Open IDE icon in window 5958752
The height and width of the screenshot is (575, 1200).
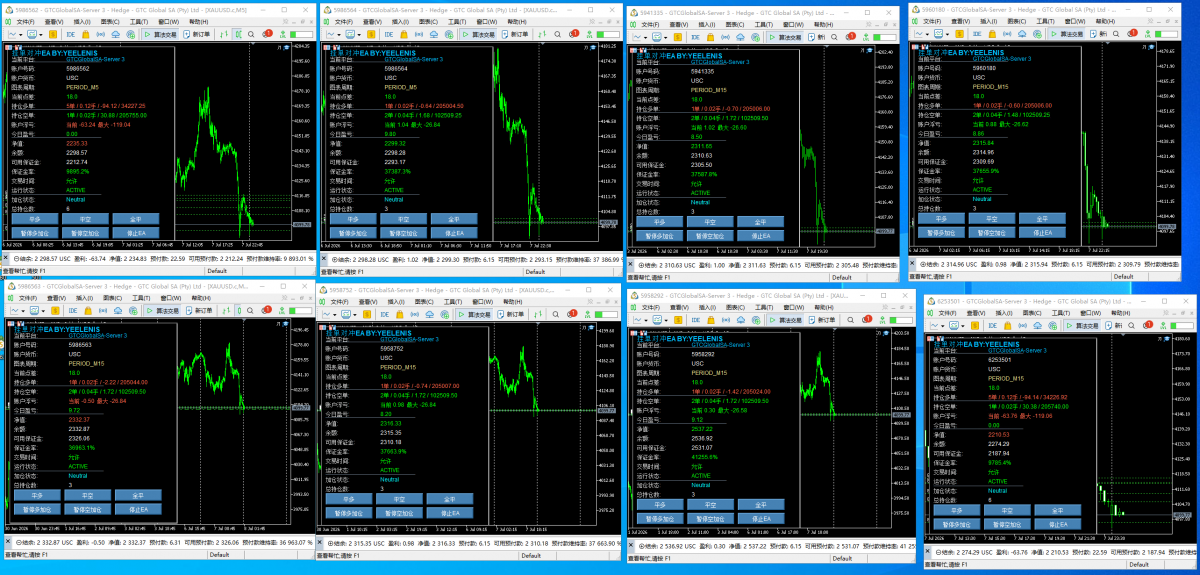(385, 314)
